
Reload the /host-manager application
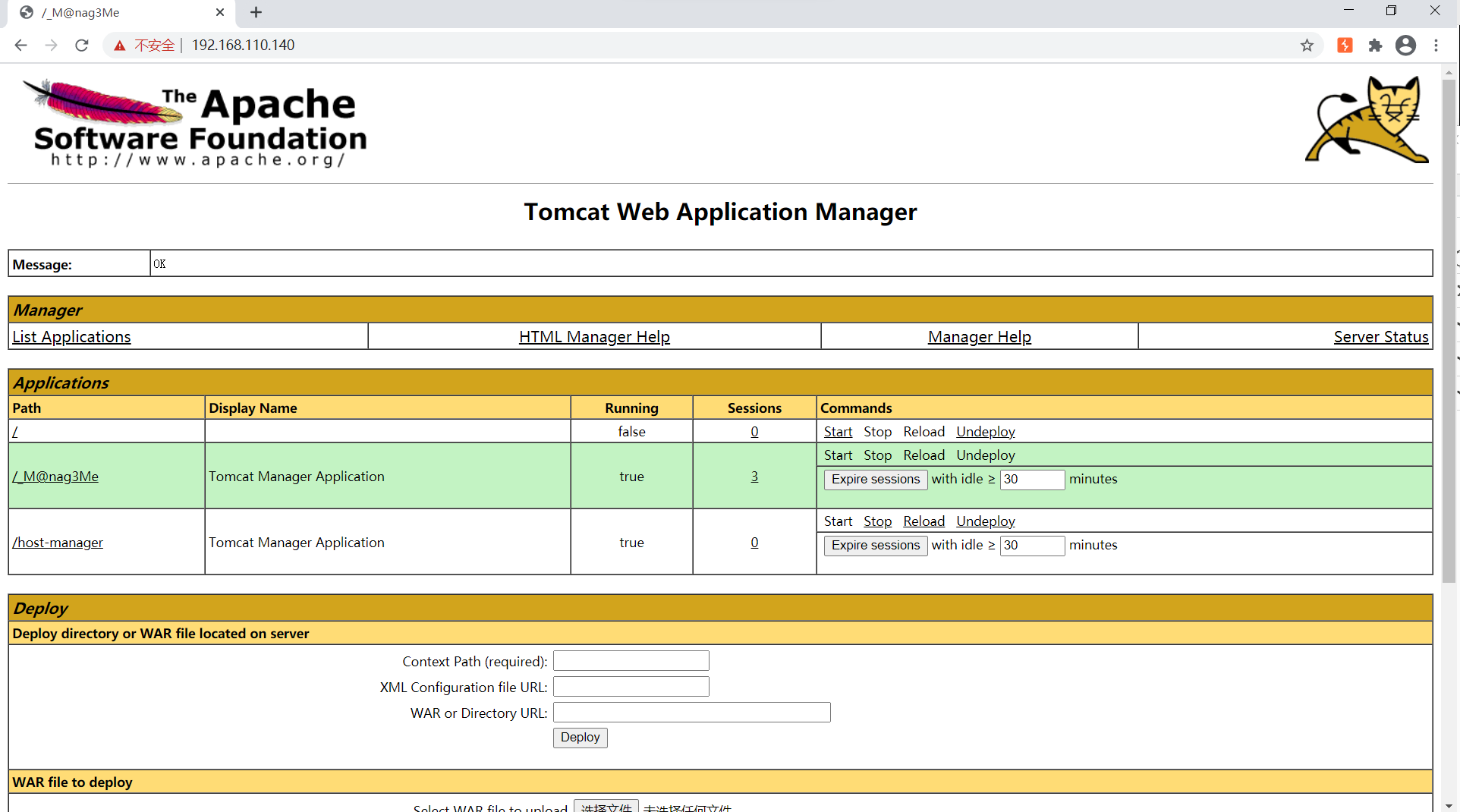coord(924,521)
